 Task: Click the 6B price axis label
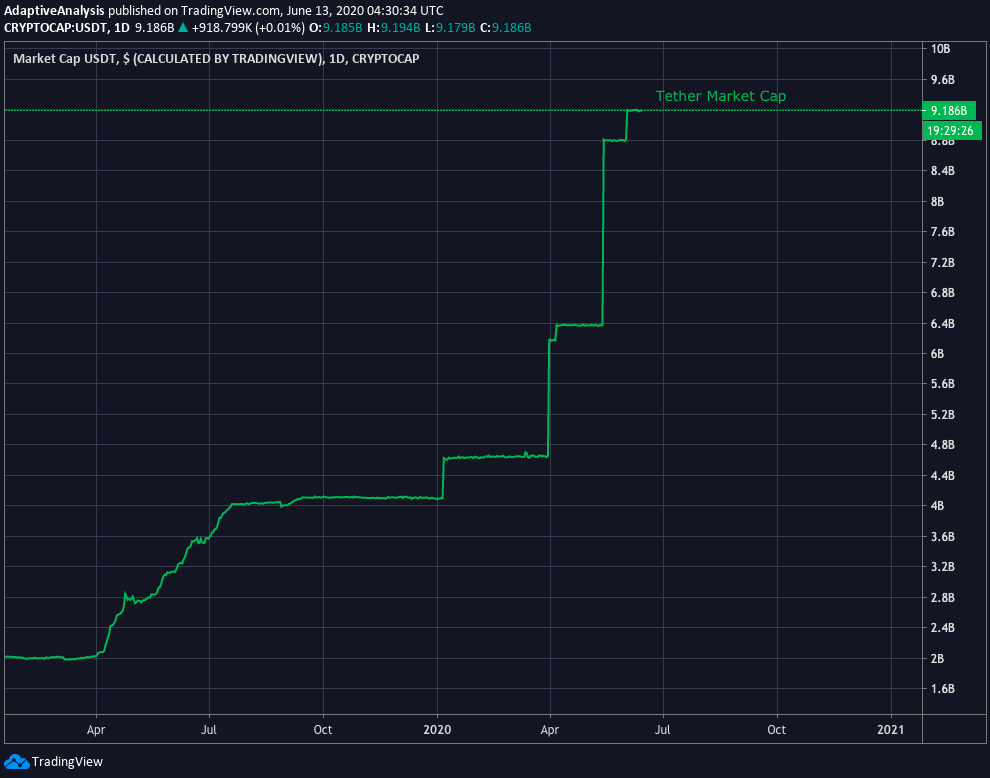tap(938, 354)
